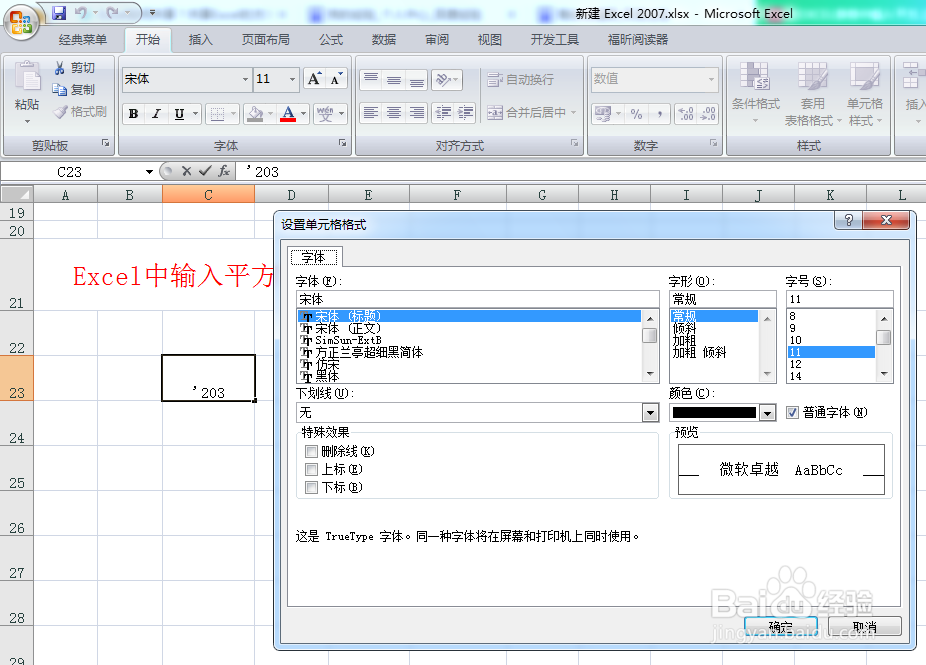Screen dimensions: 926x665
Task: Align text to the left
Action: pyautogui.click(x=371, y=112)
